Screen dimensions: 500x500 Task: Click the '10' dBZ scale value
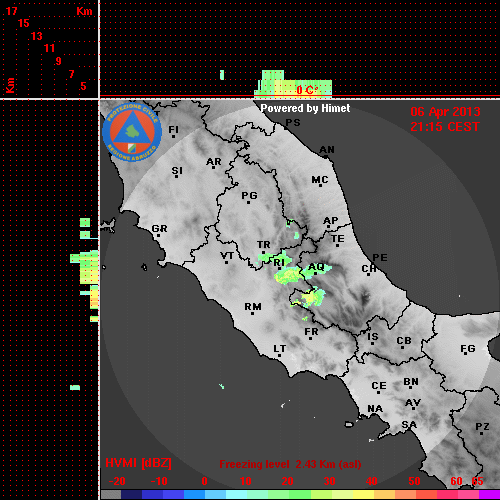click(246, 481)
